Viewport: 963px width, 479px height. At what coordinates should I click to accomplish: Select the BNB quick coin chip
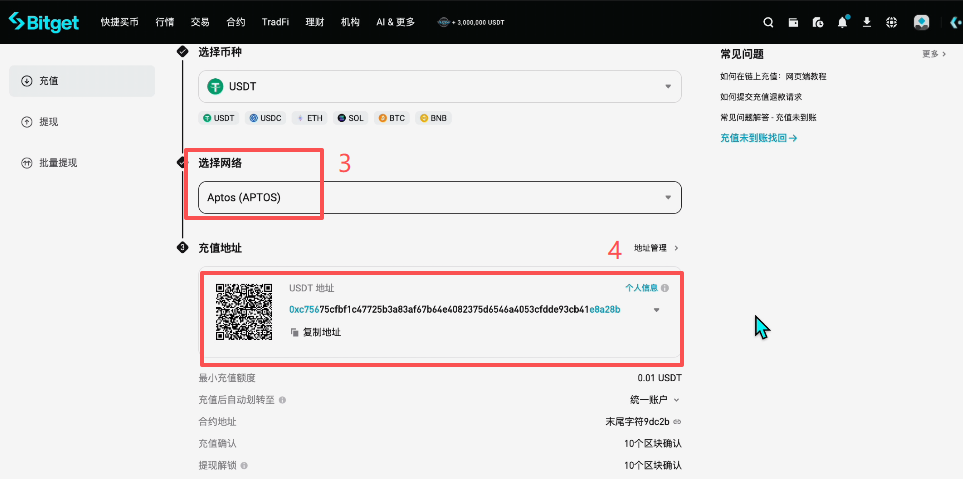tap(433, 118)
